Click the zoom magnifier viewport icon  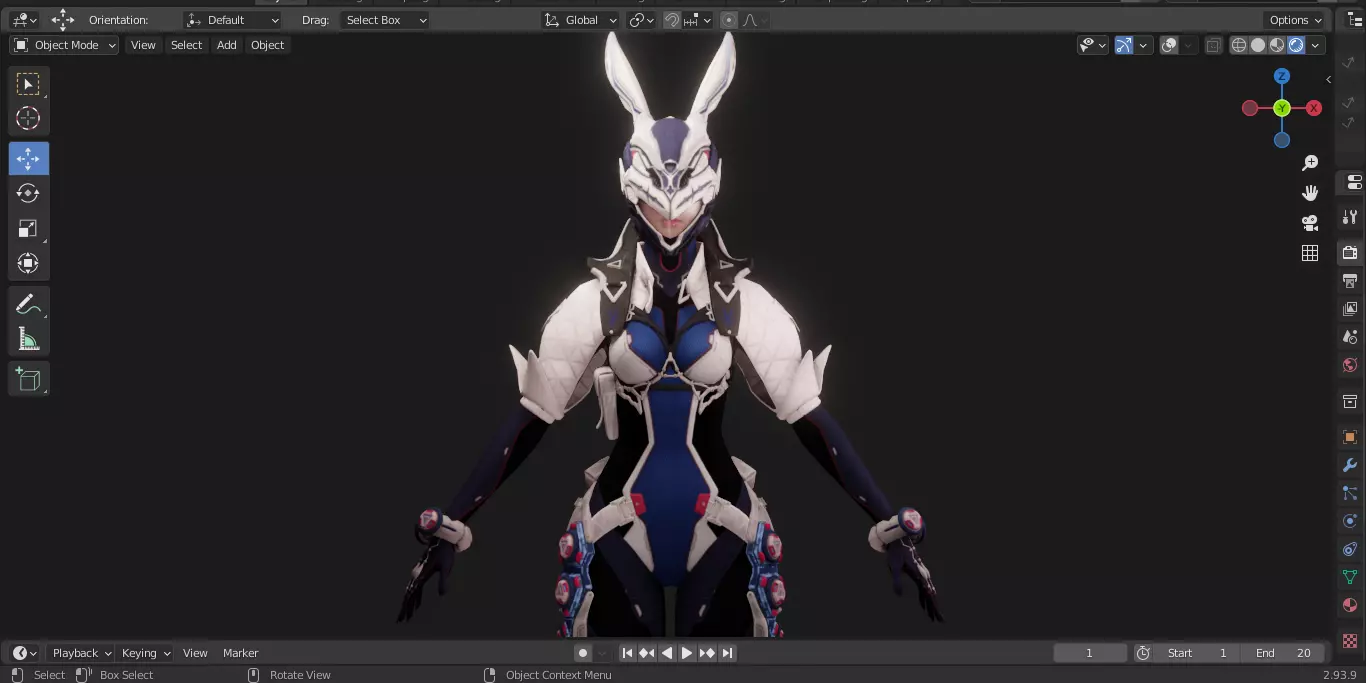[x=1310, y=163]
